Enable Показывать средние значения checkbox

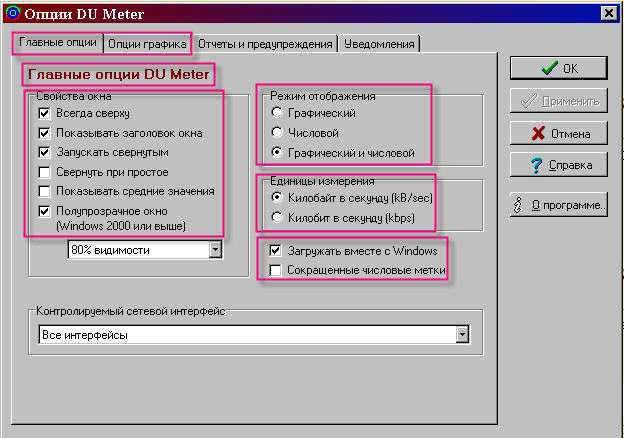(x=44, y=191)
